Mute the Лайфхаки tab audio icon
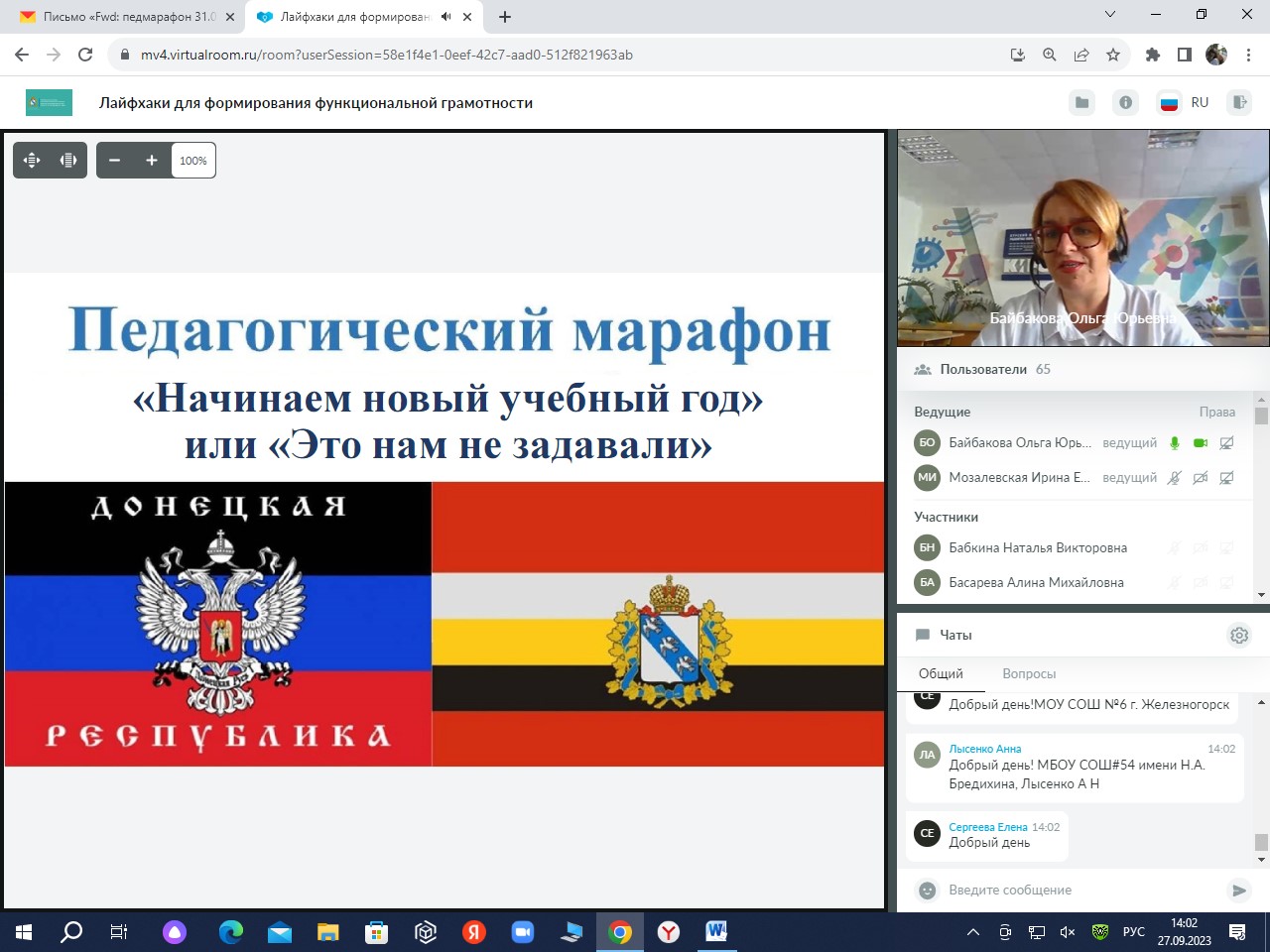 click(446, 17)
